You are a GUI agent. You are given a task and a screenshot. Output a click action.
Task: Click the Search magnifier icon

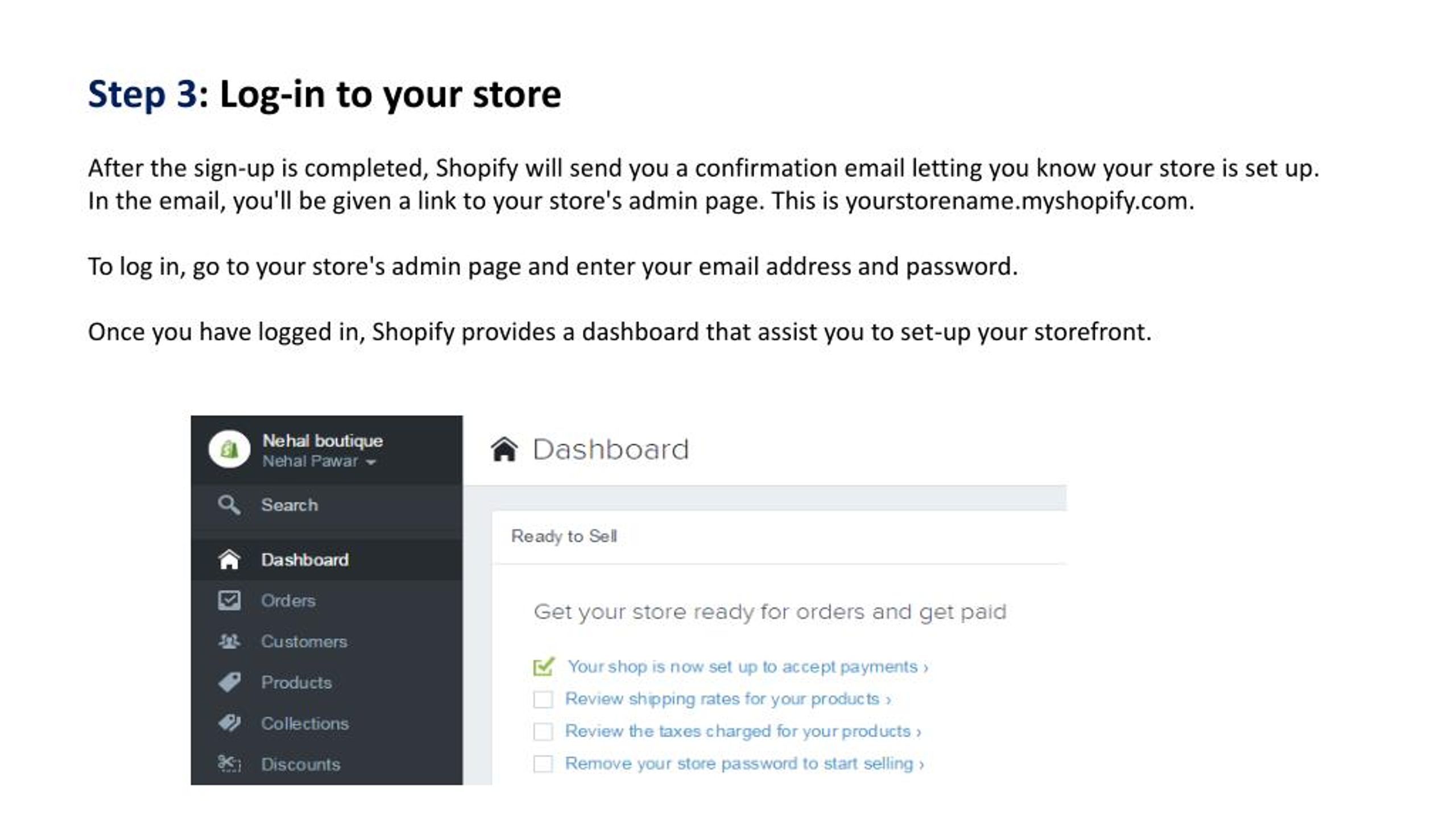pyautogui.click(x=229, y=504)
